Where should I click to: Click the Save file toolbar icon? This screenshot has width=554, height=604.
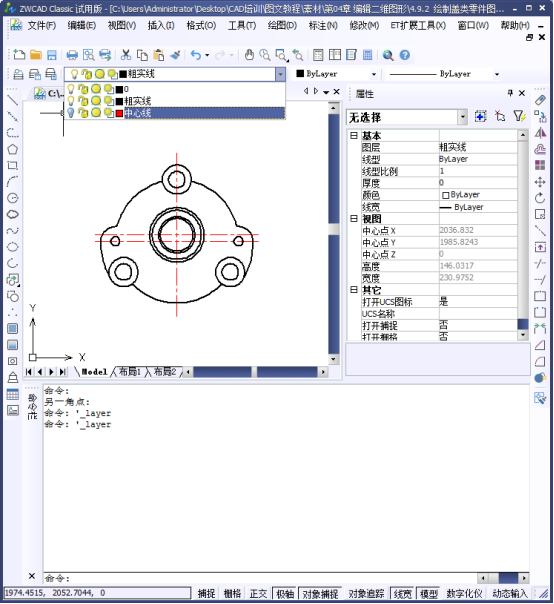tap(52, 55)
